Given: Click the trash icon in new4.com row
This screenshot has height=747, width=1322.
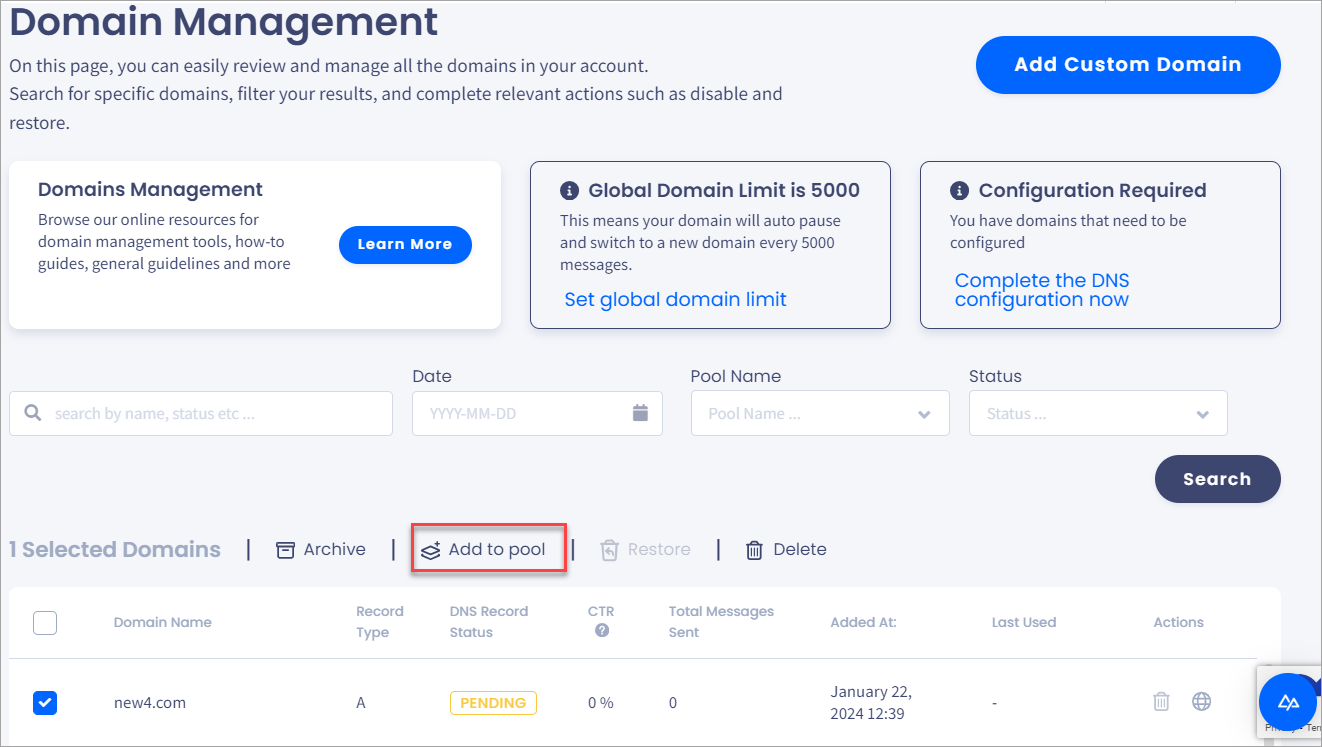Looking at the screenshot, I should click(x=1161, y=701).
